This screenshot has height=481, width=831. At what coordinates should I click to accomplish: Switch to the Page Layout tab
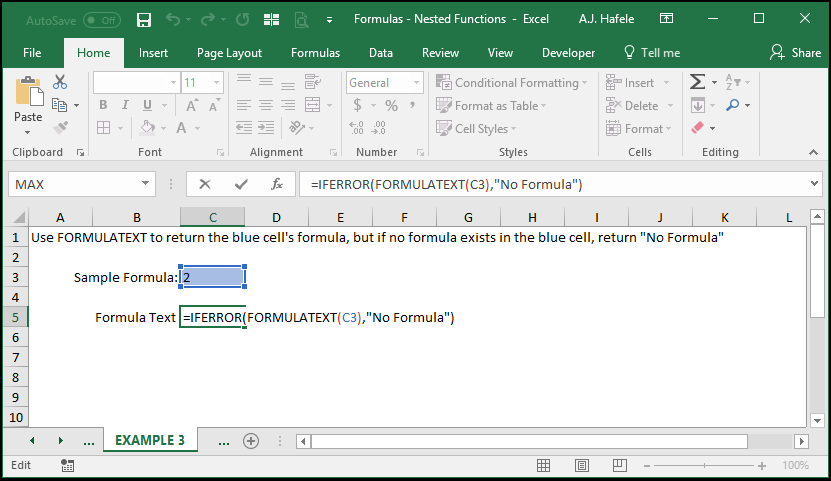229,53
